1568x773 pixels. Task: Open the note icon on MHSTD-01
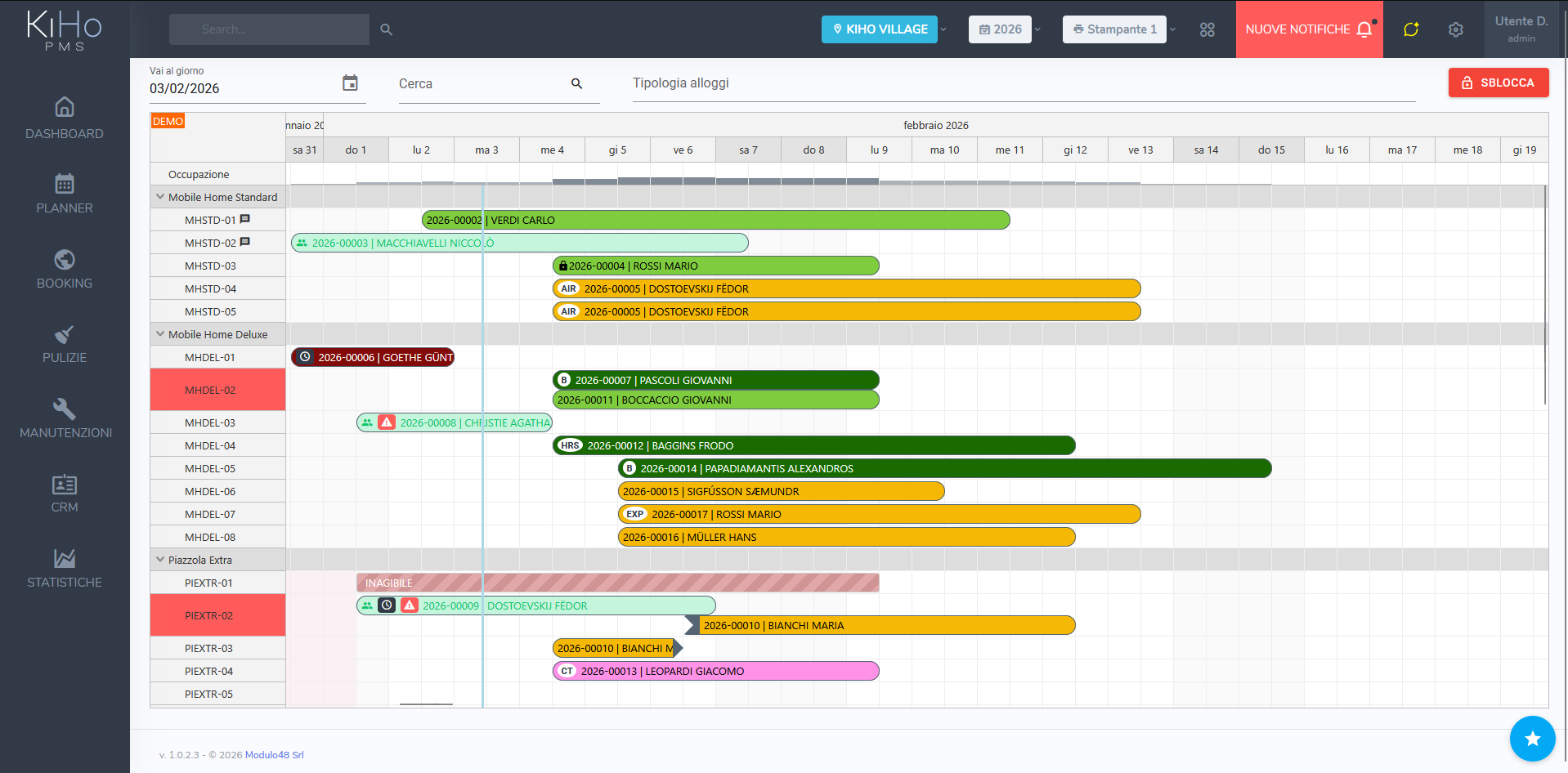point(245,219)
